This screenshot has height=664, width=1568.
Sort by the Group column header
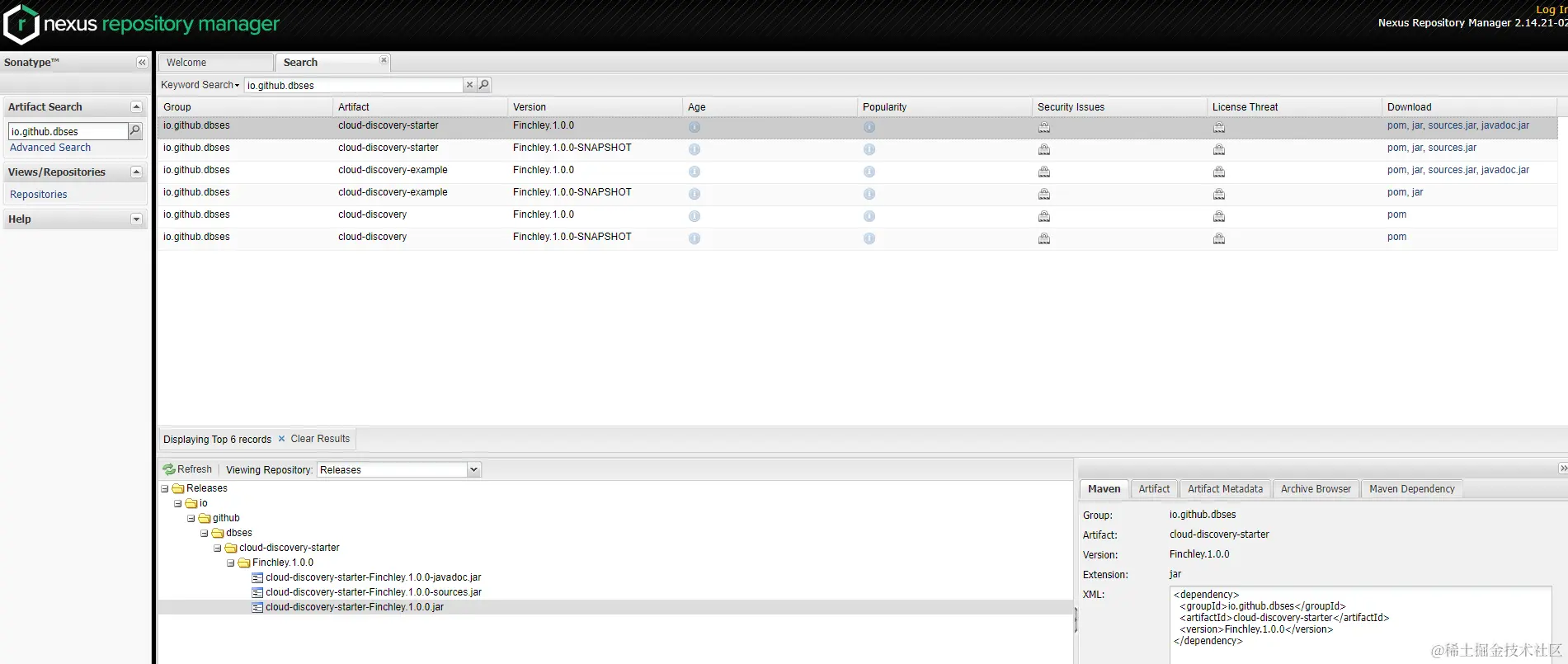click(244, 107)
